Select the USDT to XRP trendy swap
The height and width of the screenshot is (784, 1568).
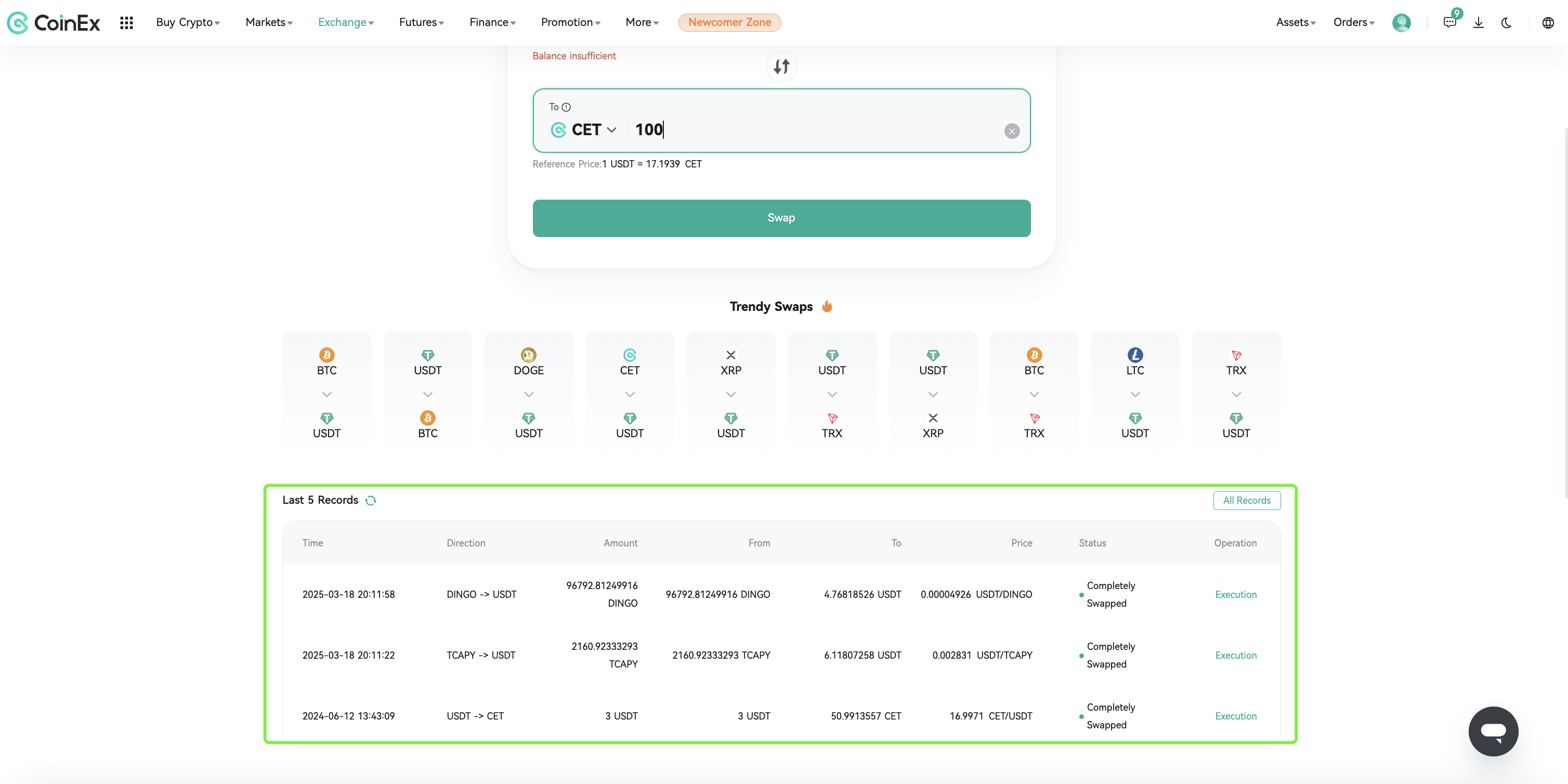tap(933, 393)
